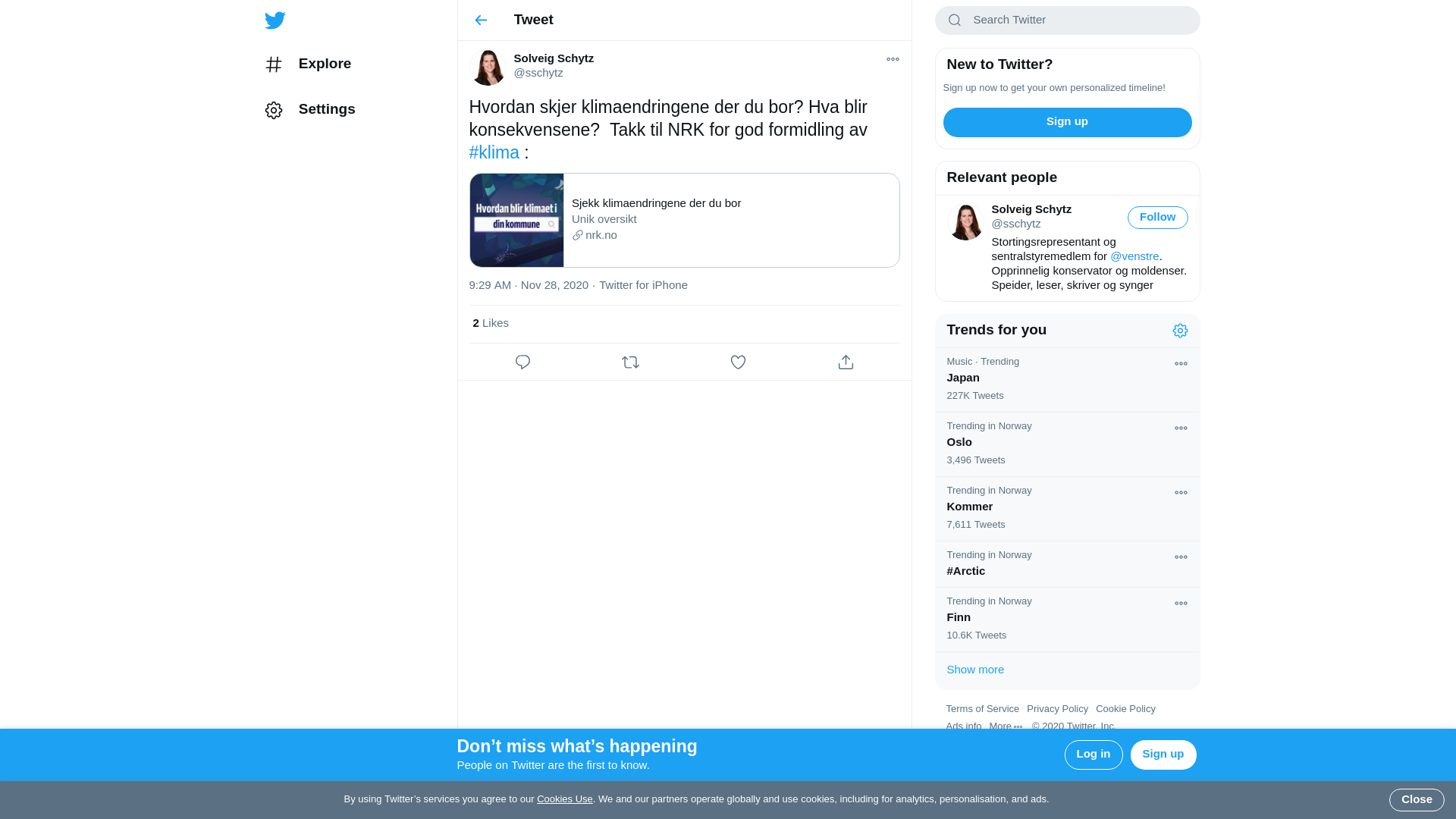Reply to the tweet
Viewport: 1456px width, 819px height.
pos(522,362)
